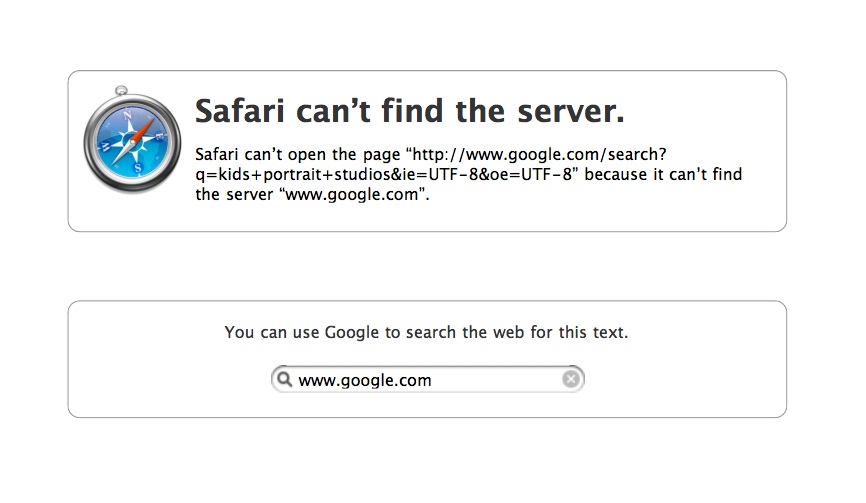Screen dimensions: 866x503
Task: Click the "Safari can't find the server." heading
Action: click(409, 111)
